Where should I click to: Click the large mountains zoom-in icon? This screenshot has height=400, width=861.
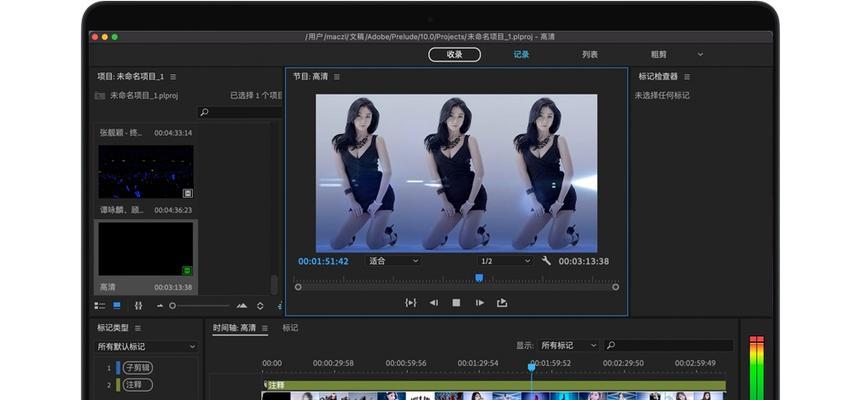pos(242,305)
